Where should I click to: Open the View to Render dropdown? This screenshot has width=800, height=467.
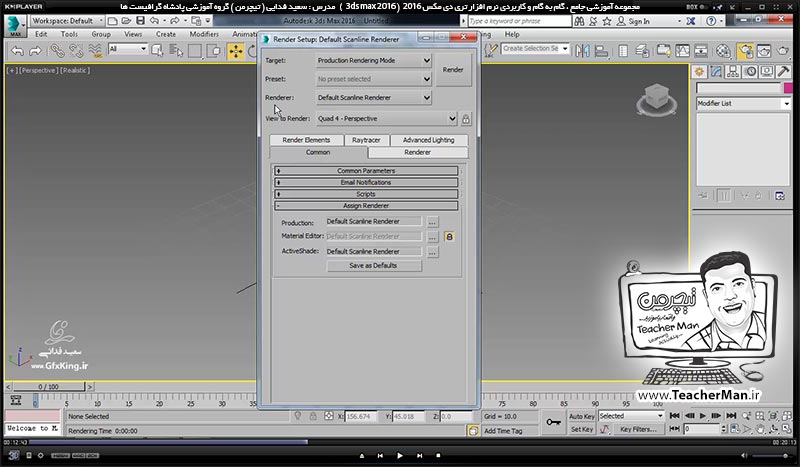386,118
